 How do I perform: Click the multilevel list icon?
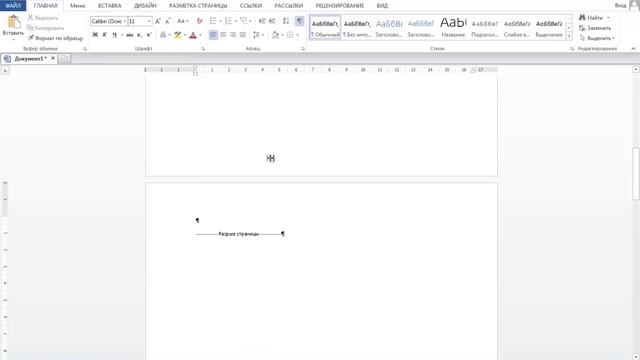[244, 21]
